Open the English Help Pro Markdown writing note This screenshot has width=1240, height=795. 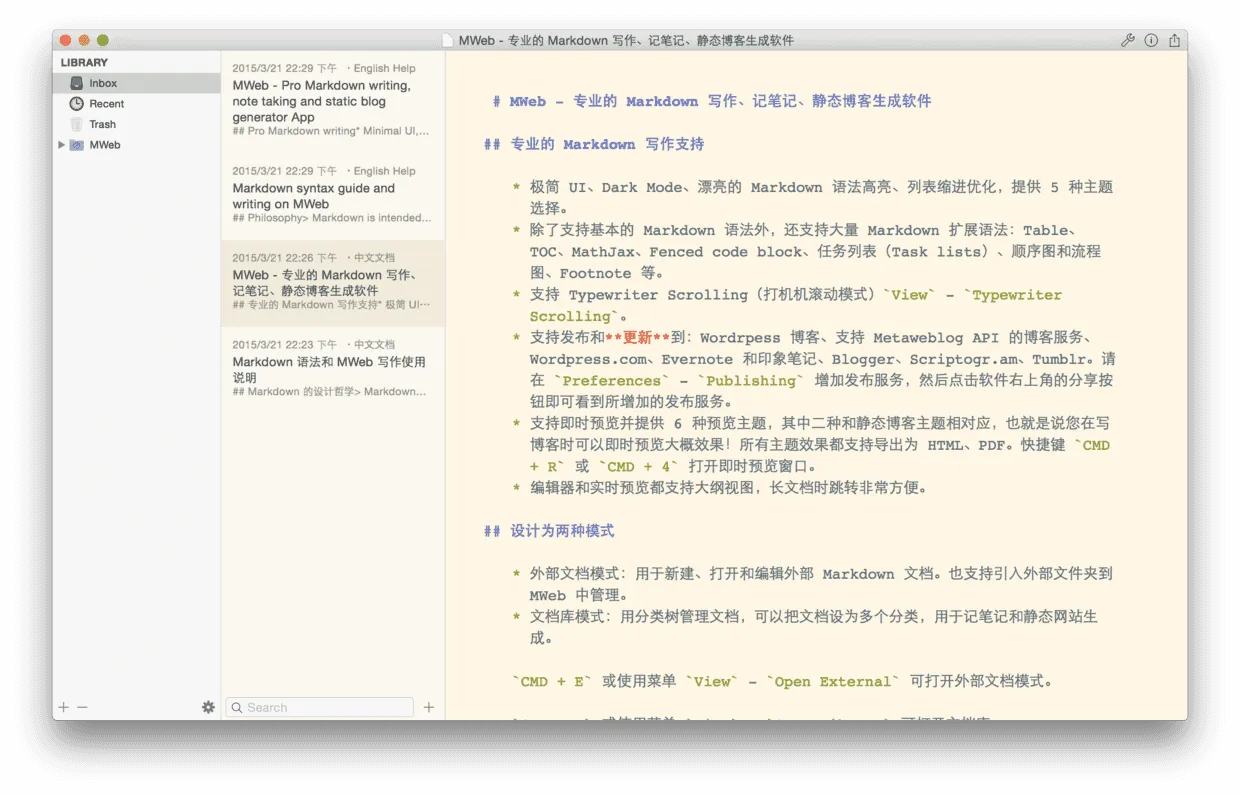(332, 101)
